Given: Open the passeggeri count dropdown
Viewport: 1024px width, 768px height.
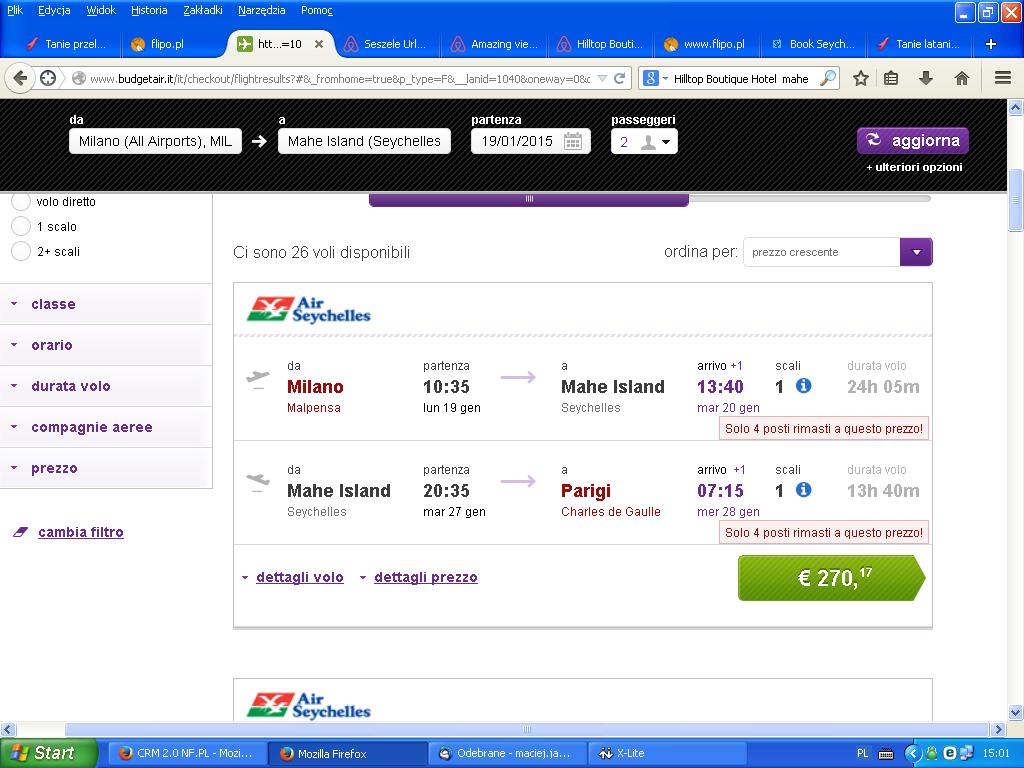Looking at the screenshot, I should tap(644, 142).
